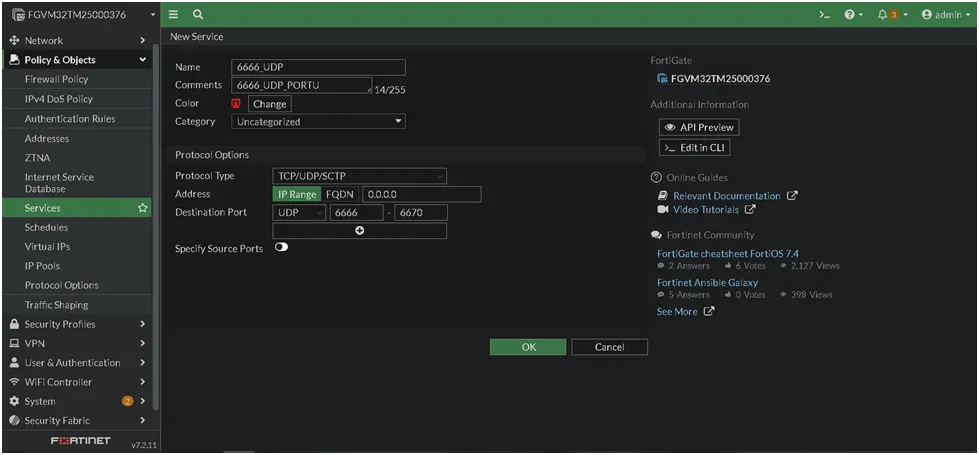
Task: Open Fortinet Ansible Galaxy link
Action: (x=707, y=282)
